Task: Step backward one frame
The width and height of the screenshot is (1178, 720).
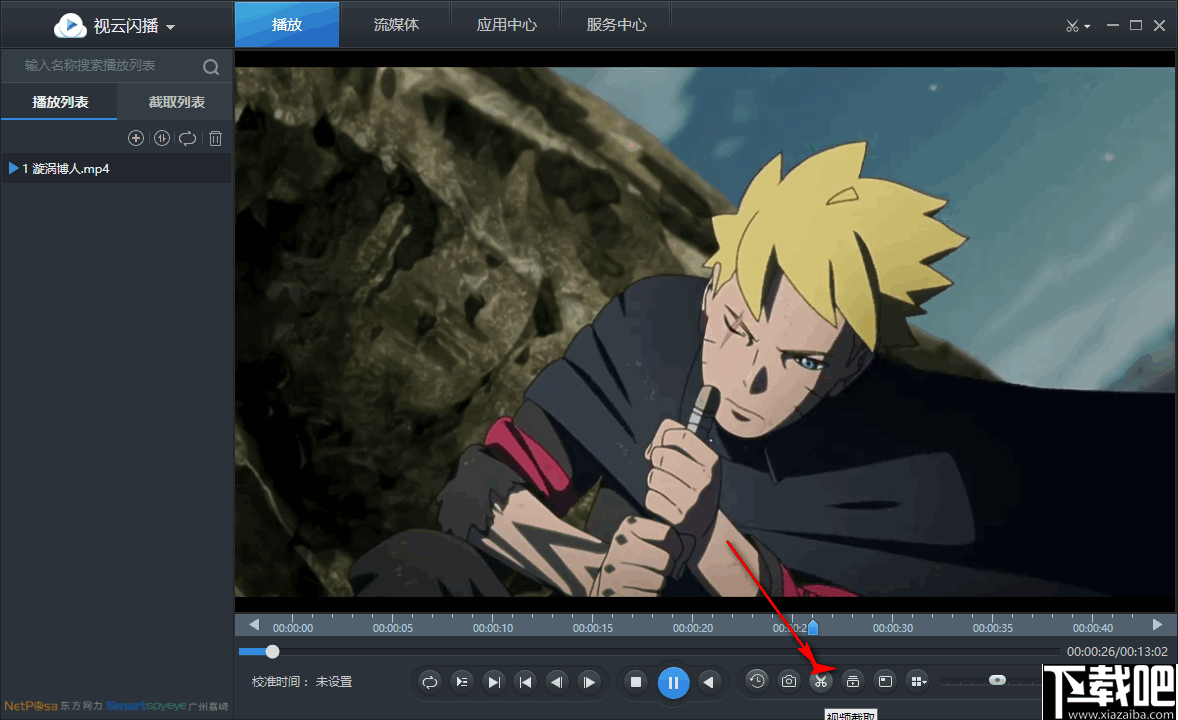Action: 557,682
